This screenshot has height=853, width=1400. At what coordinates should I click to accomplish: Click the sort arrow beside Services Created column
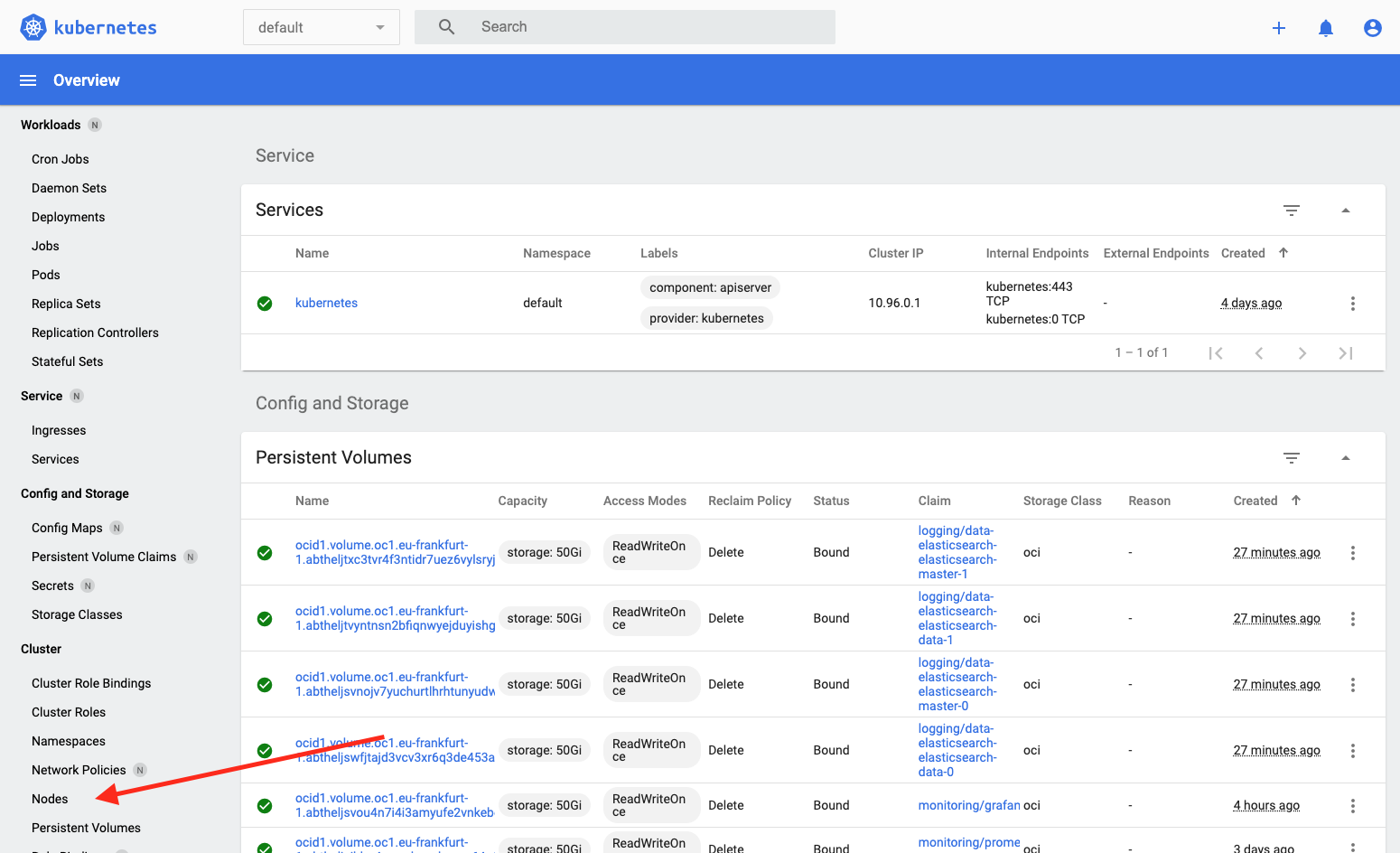coord(1283,253)
